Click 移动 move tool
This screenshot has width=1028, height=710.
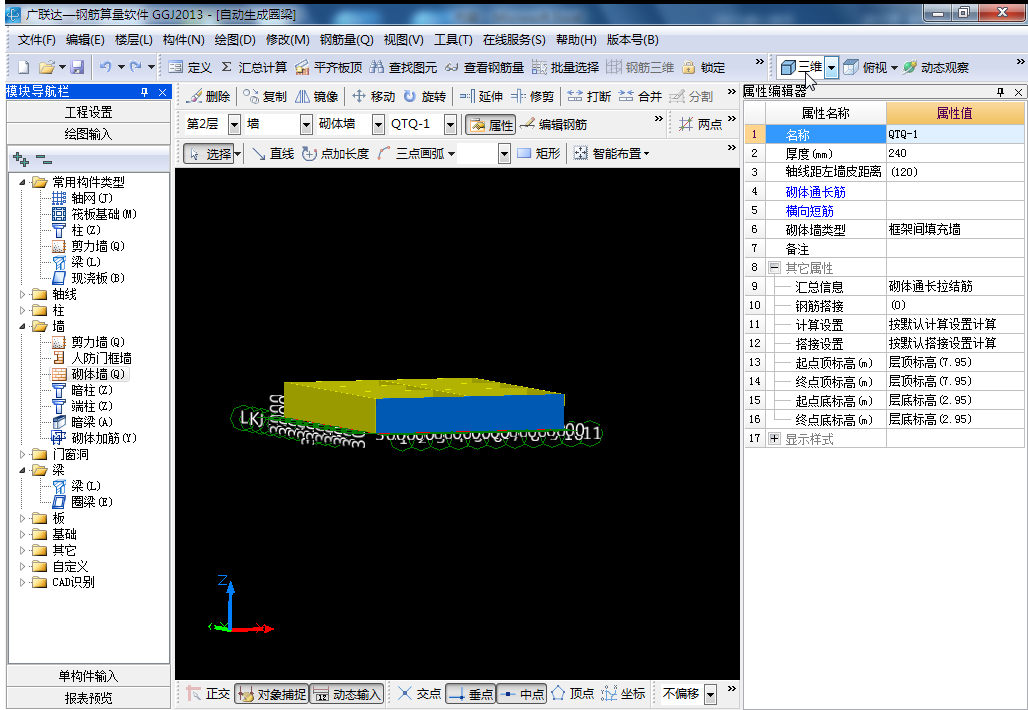pyautogui.click(x=374, y=96)
